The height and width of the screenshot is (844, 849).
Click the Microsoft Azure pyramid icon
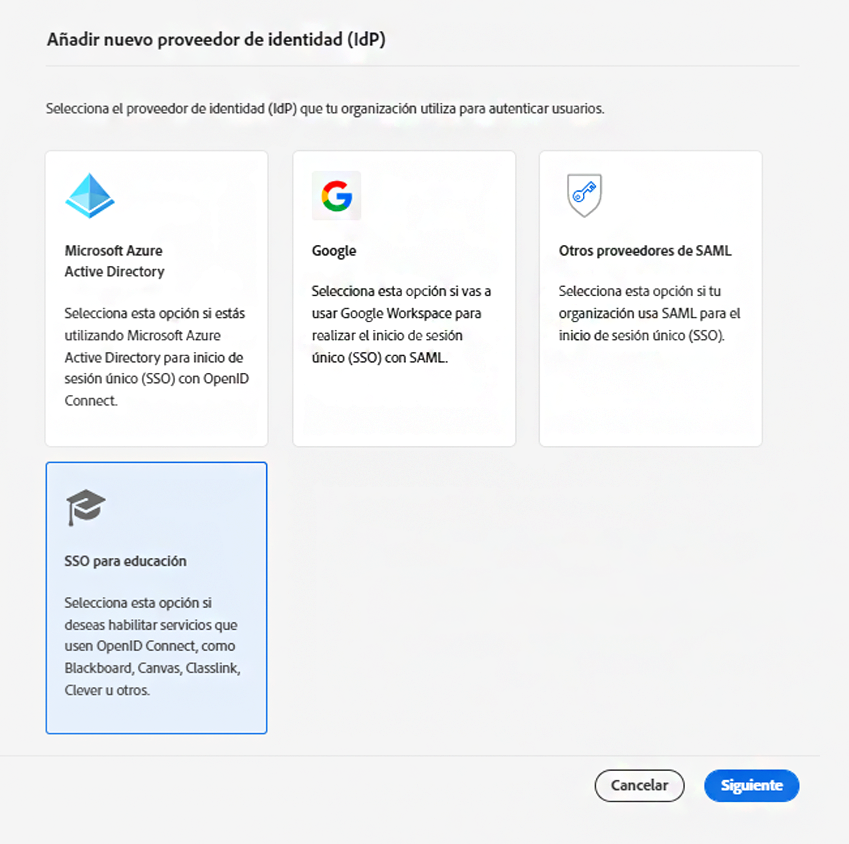click(90, 196)
